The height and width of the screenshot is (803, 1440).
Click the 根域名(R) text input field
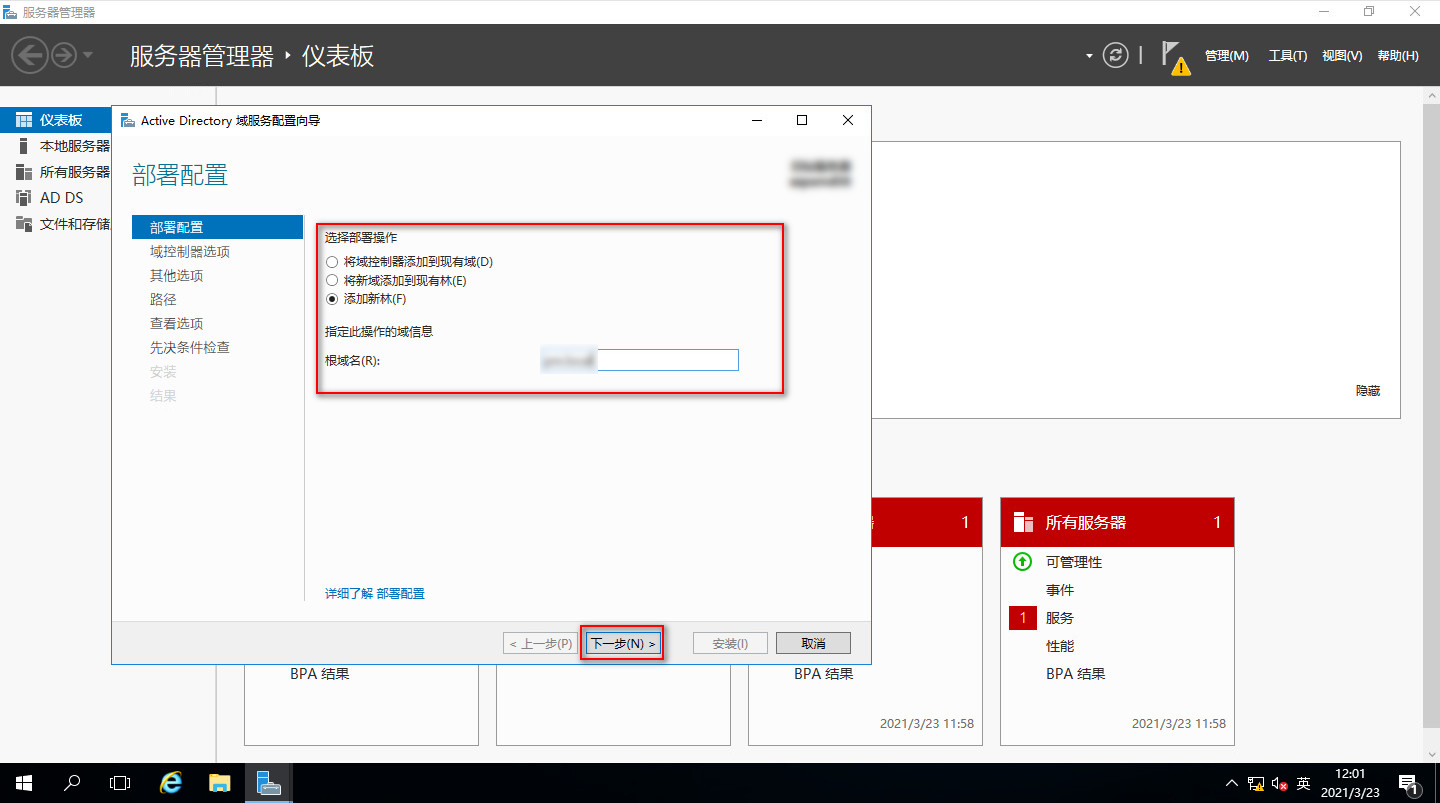[x=639, y=360]
